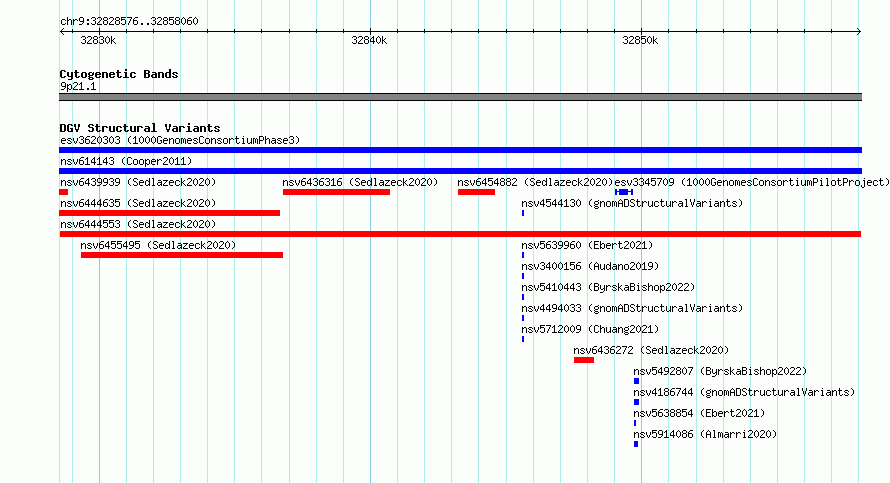Click the nsv6444635 red variant bar
Viewport: 890px width, 483px height.
point(169,213)
